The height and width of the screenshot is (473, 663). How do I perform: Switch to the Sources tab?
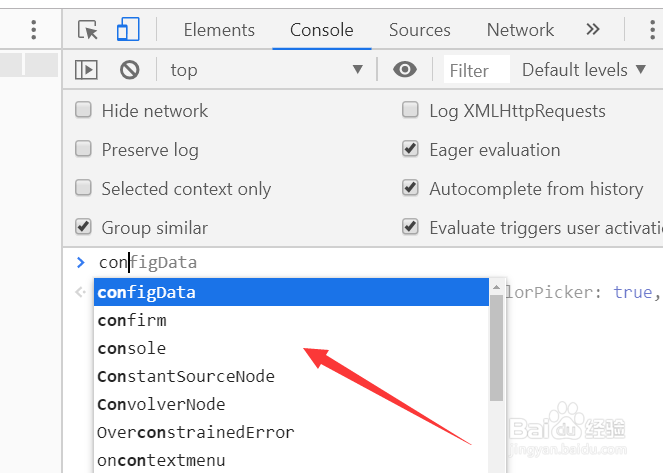coord(420,30)
